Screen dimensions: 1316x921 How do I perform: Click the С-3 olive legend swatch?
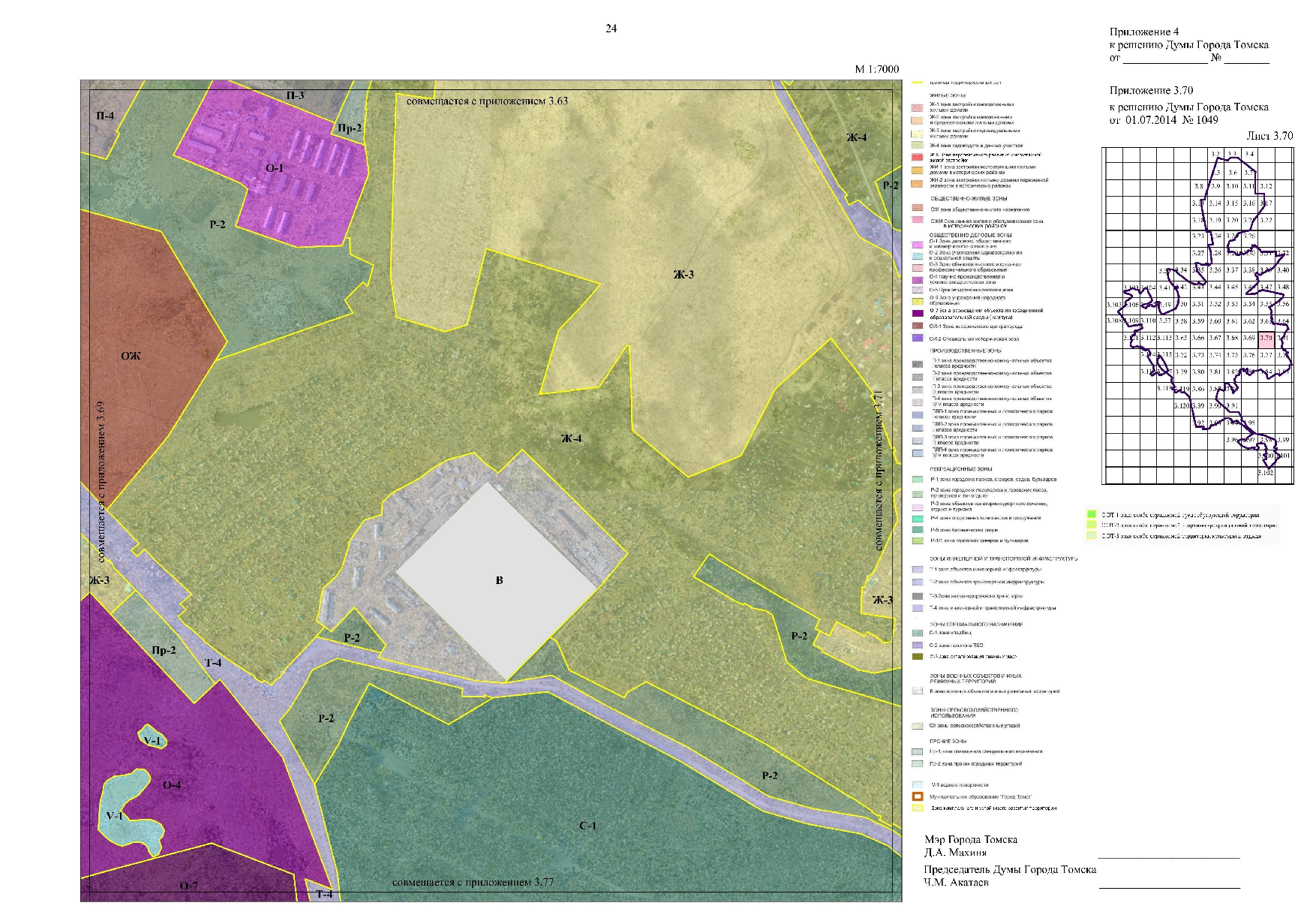point(917,657)
